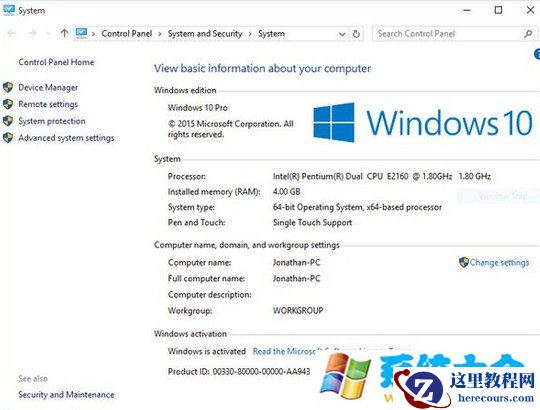The width and height of the screenshot is (540, 410).
Task: Click the computer icon in address bar
Action: (x=82, y=33)
